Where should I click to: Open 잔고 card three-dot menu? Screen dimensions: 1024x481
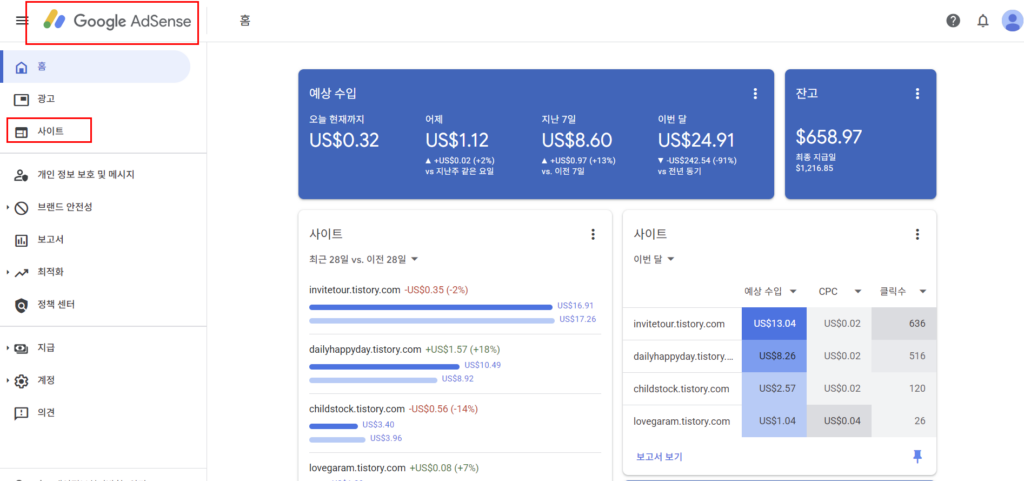[918, 93]
